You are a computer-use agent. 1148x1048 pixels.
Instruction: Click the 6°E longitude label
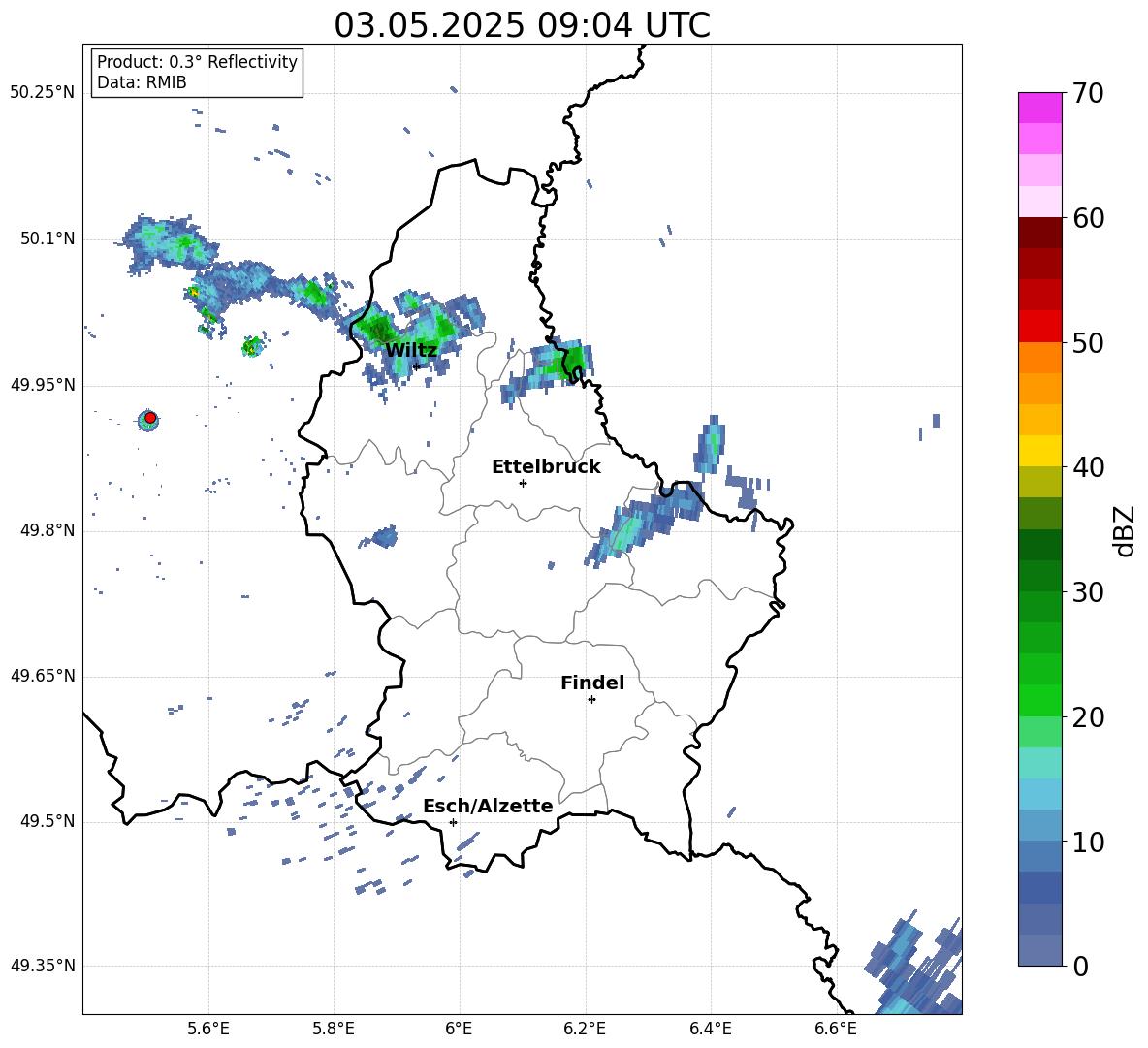coord(459,1029)
